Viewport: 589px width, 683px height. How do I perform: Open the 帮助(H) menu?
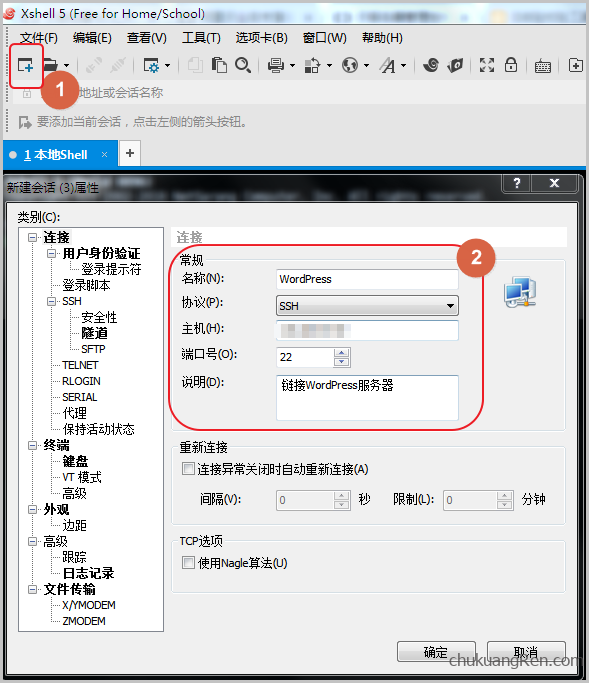click(382, 38)
